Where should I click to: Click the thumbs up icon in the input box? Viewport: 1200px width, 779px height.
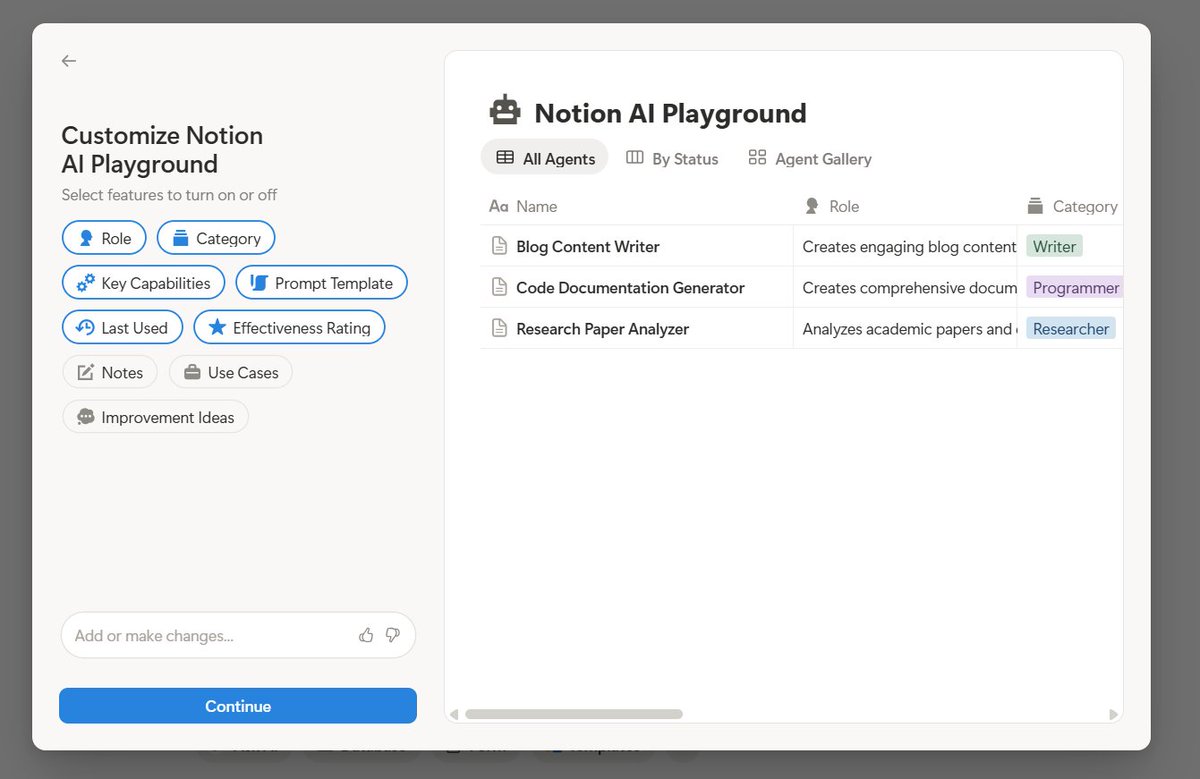[366, 635]
